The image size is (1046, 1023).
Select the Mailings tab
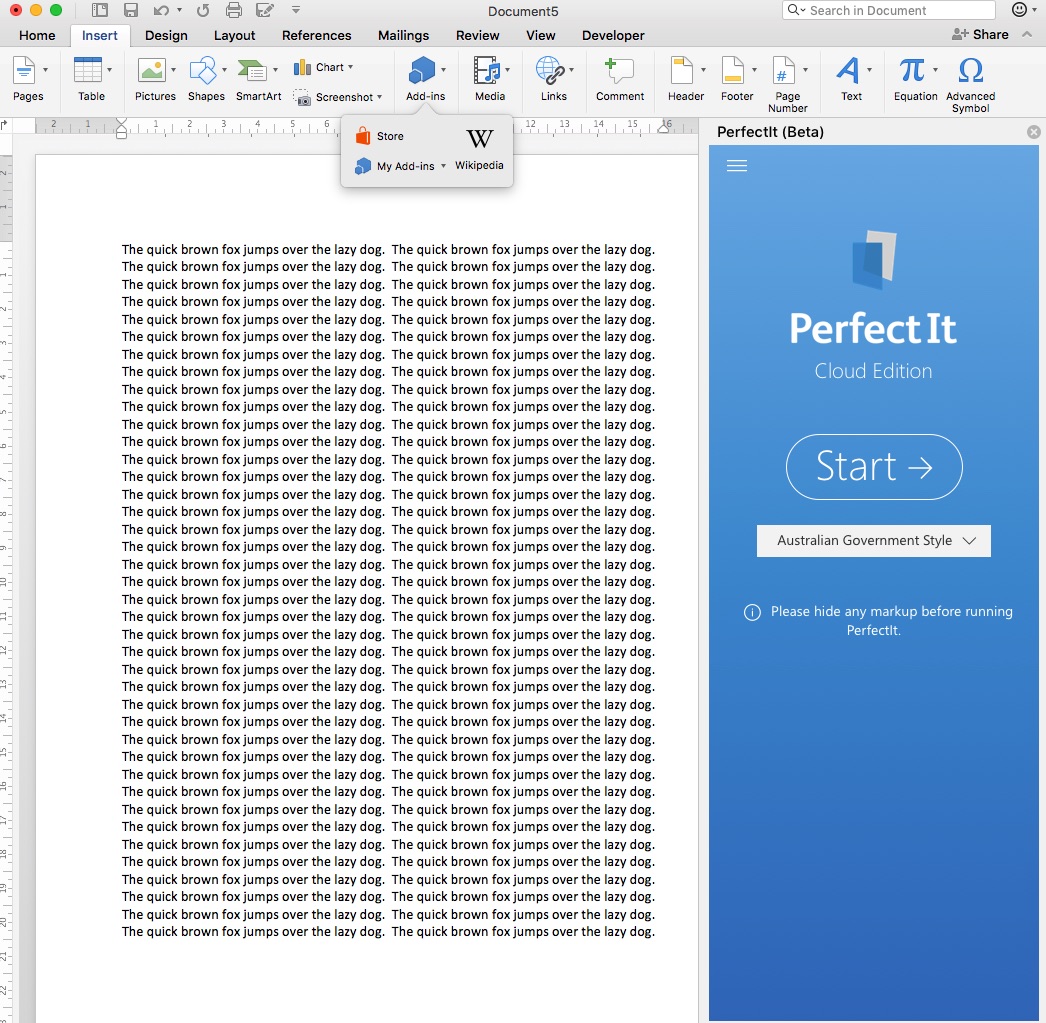click(x=403, y=35)
